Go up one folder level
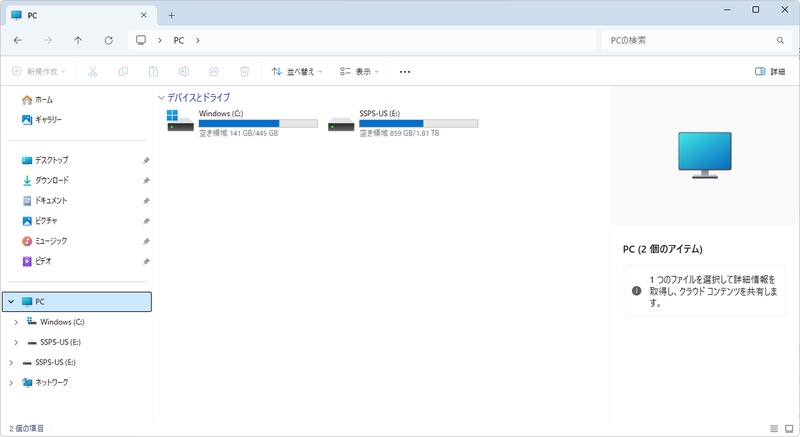The height and width of the screenshot is (437, 800). coord(78,40)
